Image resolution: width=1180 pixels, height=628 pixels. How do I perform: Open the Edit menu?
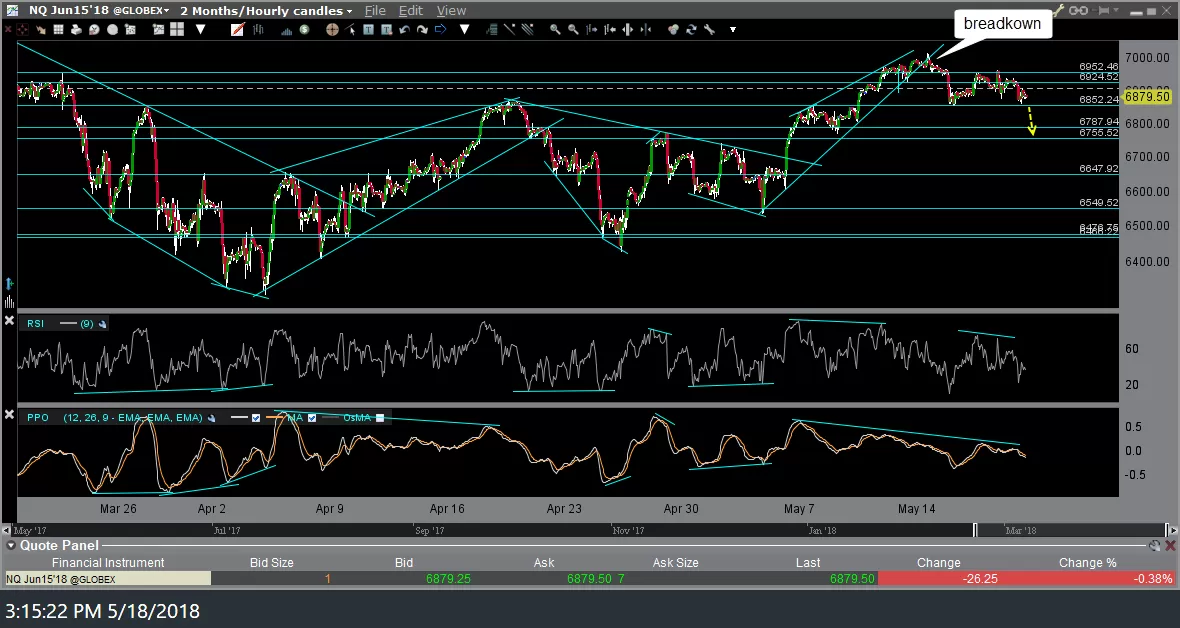pyautogui.click(x=411, y=11)
